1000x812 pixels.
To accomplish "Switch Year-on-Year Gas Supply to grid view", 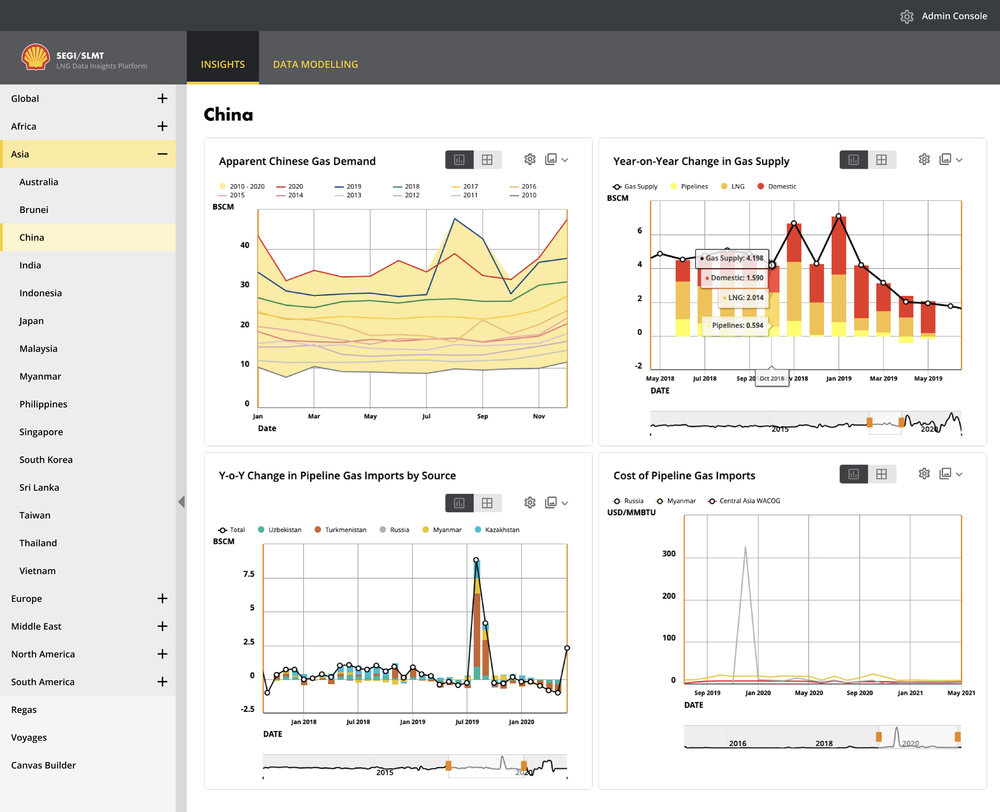I will click(x=881, y=159).
